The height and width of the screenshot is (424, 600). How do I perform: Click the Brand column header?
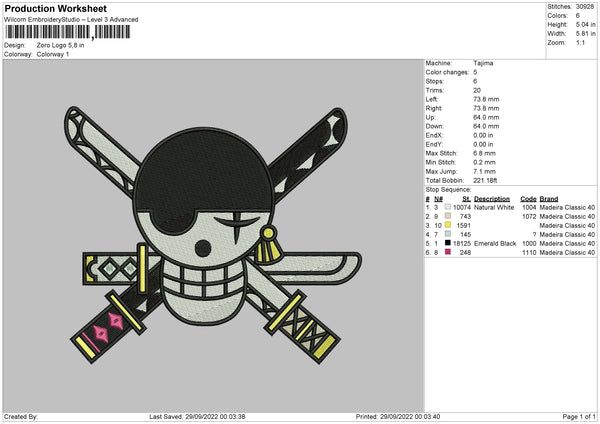pos(549,199)
